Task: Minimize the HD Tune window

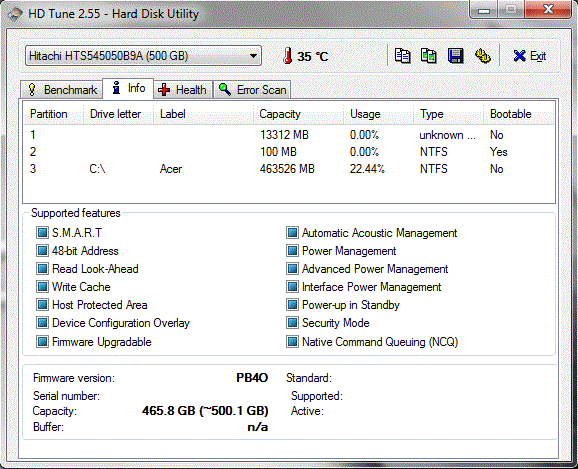Action: click(484, 10)
